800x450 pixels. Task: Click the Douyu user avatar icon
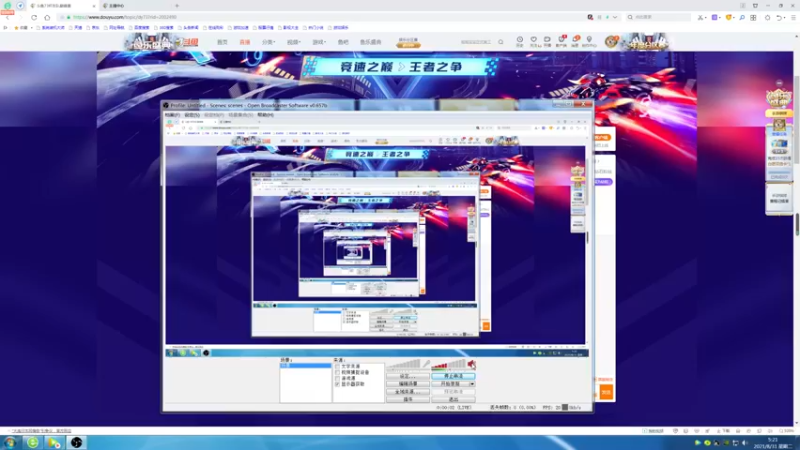pos(611,42)
